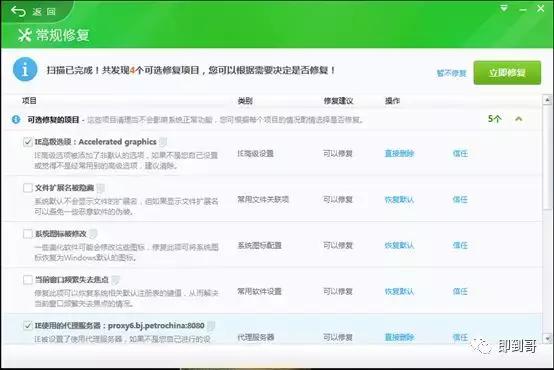
Task: Open note icon next to 当前窗口频繁失去焦点
Action: coord(115,280)
